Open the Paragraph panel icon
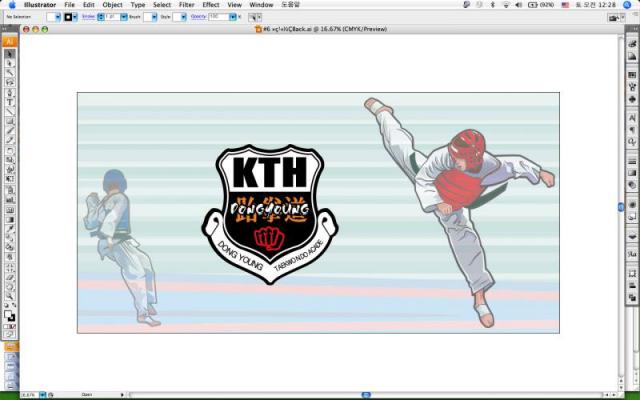The height and width of the screenshot is (400, 640). (632, 130)
